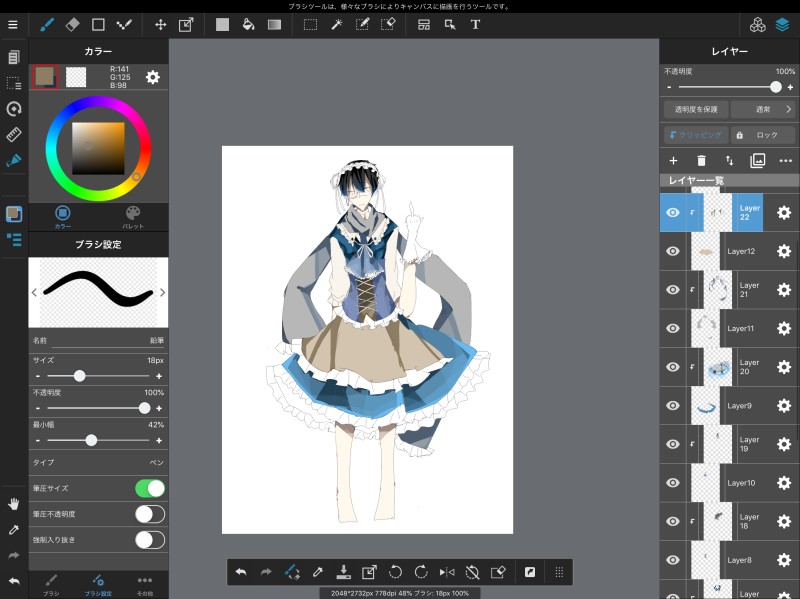Toggle 筆圧不透明度 pressure opacity switch
This screenshot has height=599, width=800.
150,514
